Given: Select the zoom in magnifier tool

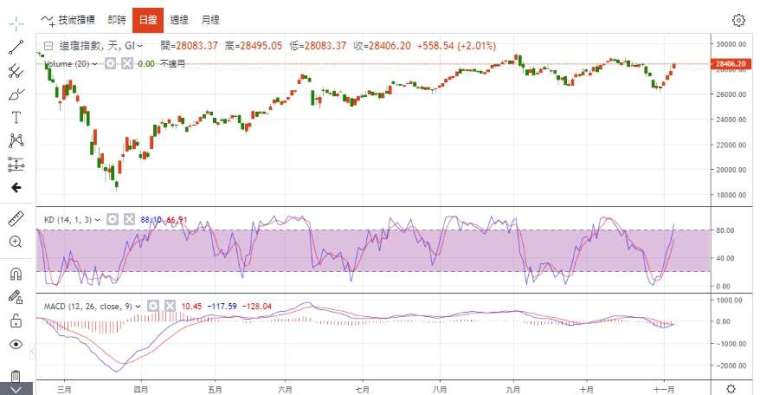Looking at the screenshot, I should (x=16, y=242).
